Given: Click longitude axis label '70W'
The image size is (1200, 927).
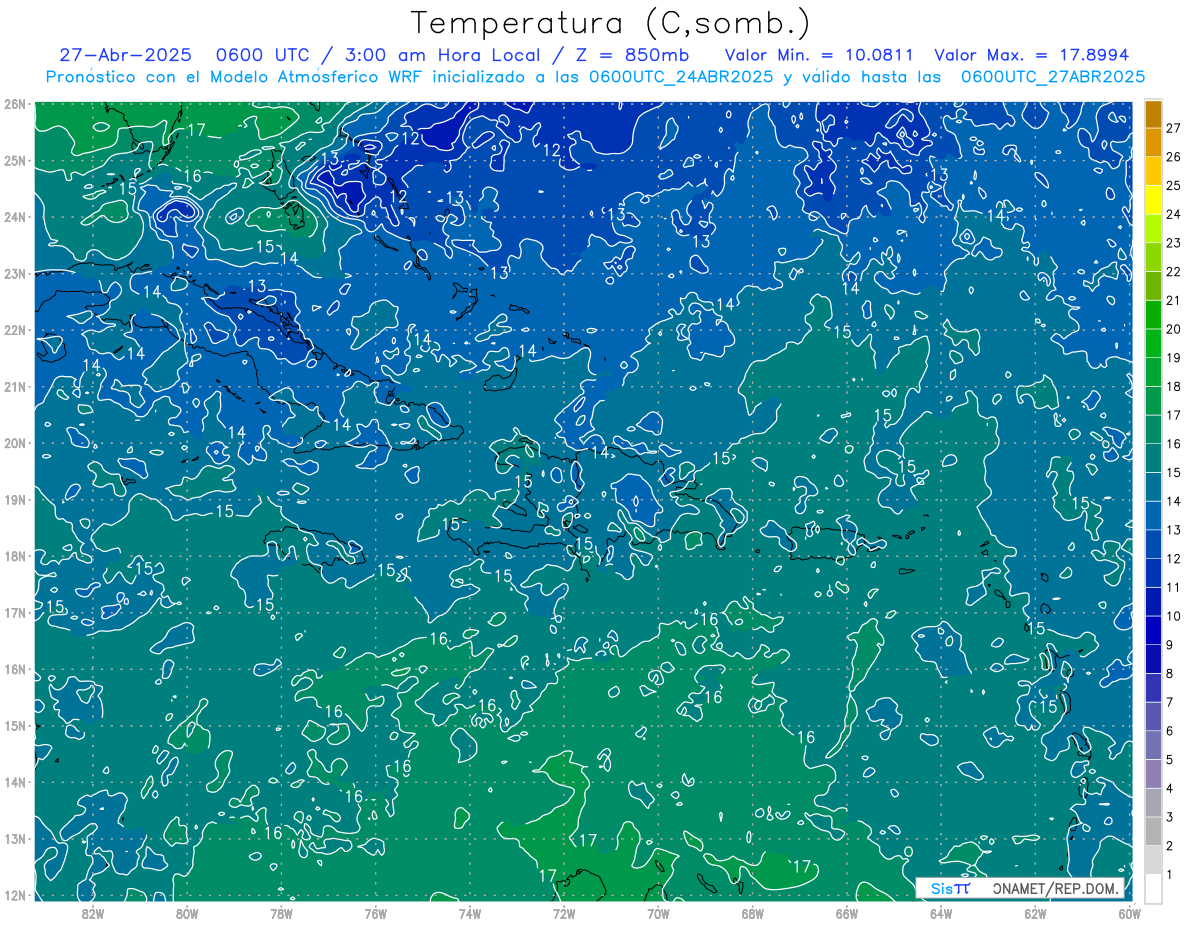Looking at the screenshot, I should click(658, 912).
